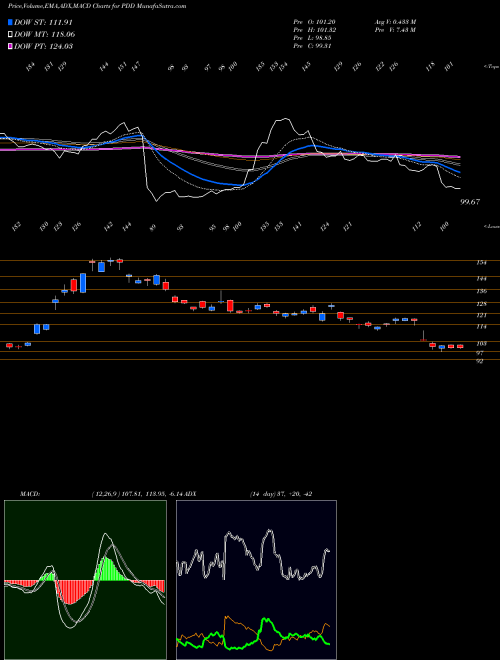Click the 144 price level label
The height and width of the screenshot is (660, 500).
tap(481, 279)
